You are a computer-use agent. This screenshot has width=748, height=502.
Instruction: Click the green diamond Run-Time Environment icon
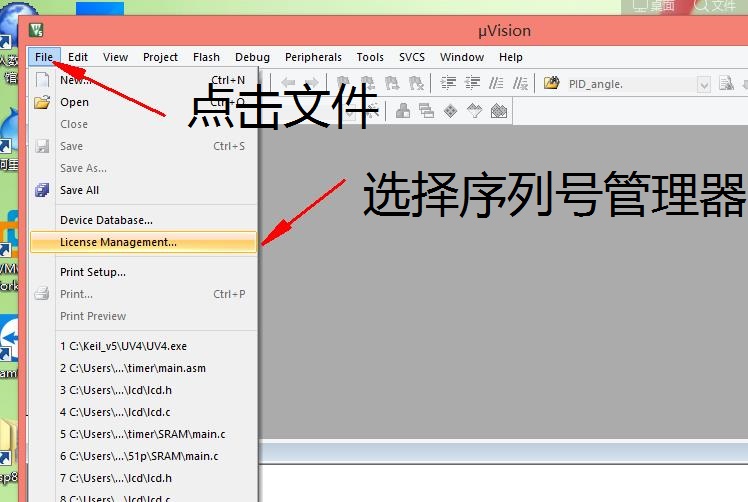450,111
